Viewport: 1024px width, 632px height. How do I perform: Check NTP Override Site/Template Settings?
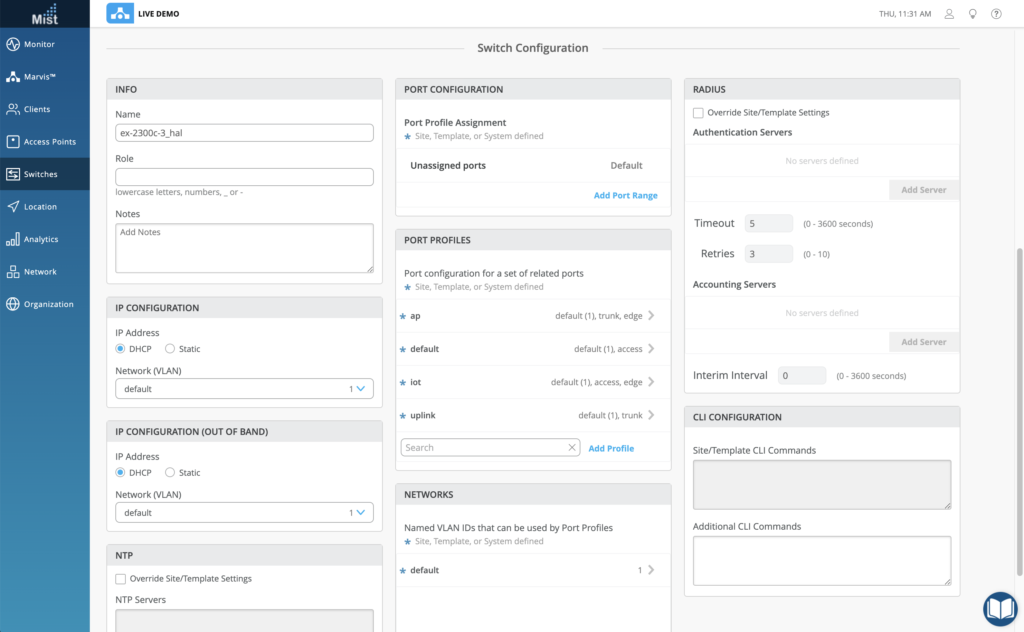pyautogui.click(x=121, y=579)
